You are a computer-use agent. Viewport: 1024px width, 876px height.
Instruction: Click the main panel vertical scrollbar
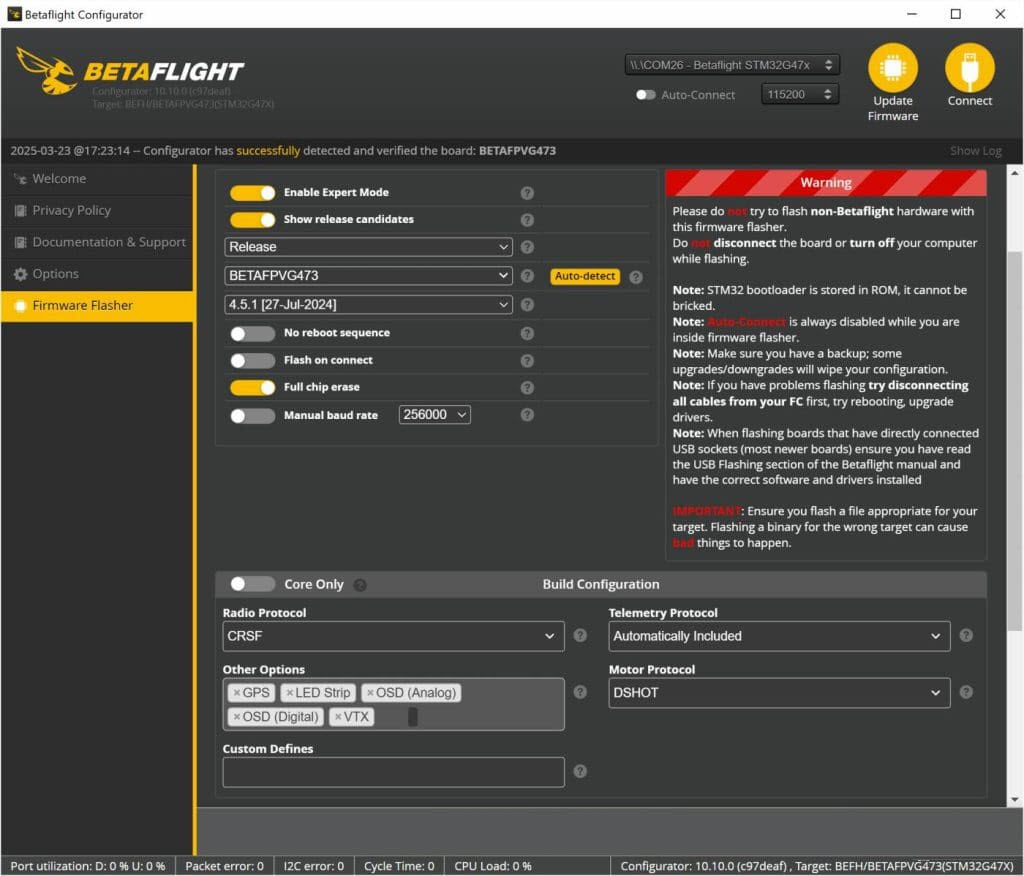[x=1014, y=441]
